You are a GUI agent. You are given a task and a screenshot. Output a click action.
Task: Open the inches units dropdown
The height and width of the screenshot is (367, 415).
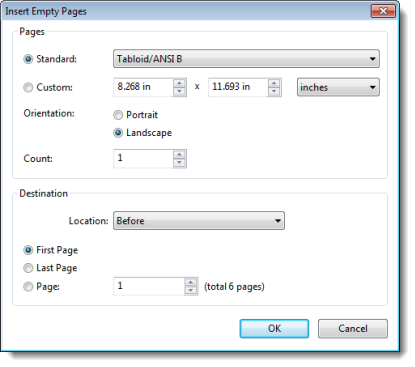point(338,87)
